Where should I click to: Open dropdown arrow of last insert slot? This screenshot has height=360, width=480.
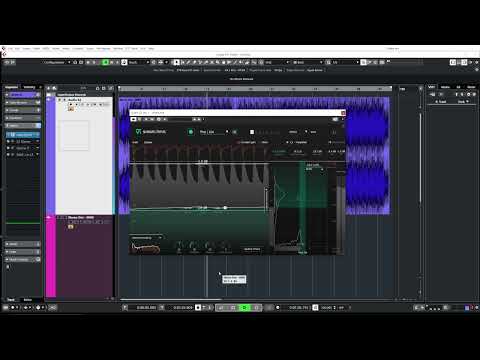pyautogui.click(x=37, y=155)
